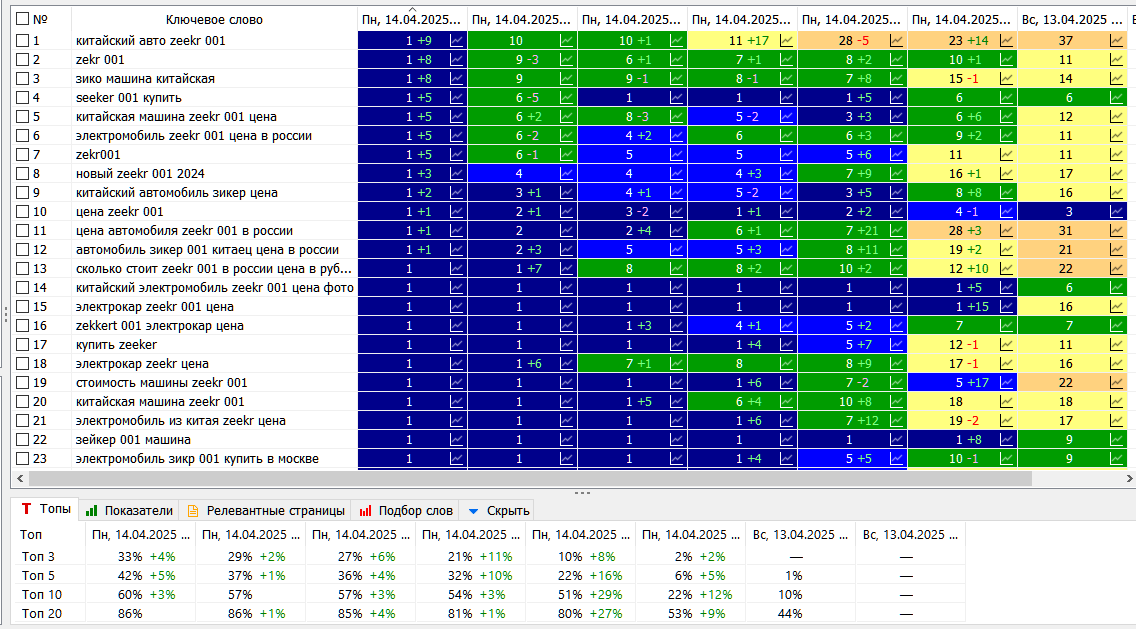Open chart icon for 'zekr 001' first column
This screenshot has width=1136, height=629.
pos(456,59)
